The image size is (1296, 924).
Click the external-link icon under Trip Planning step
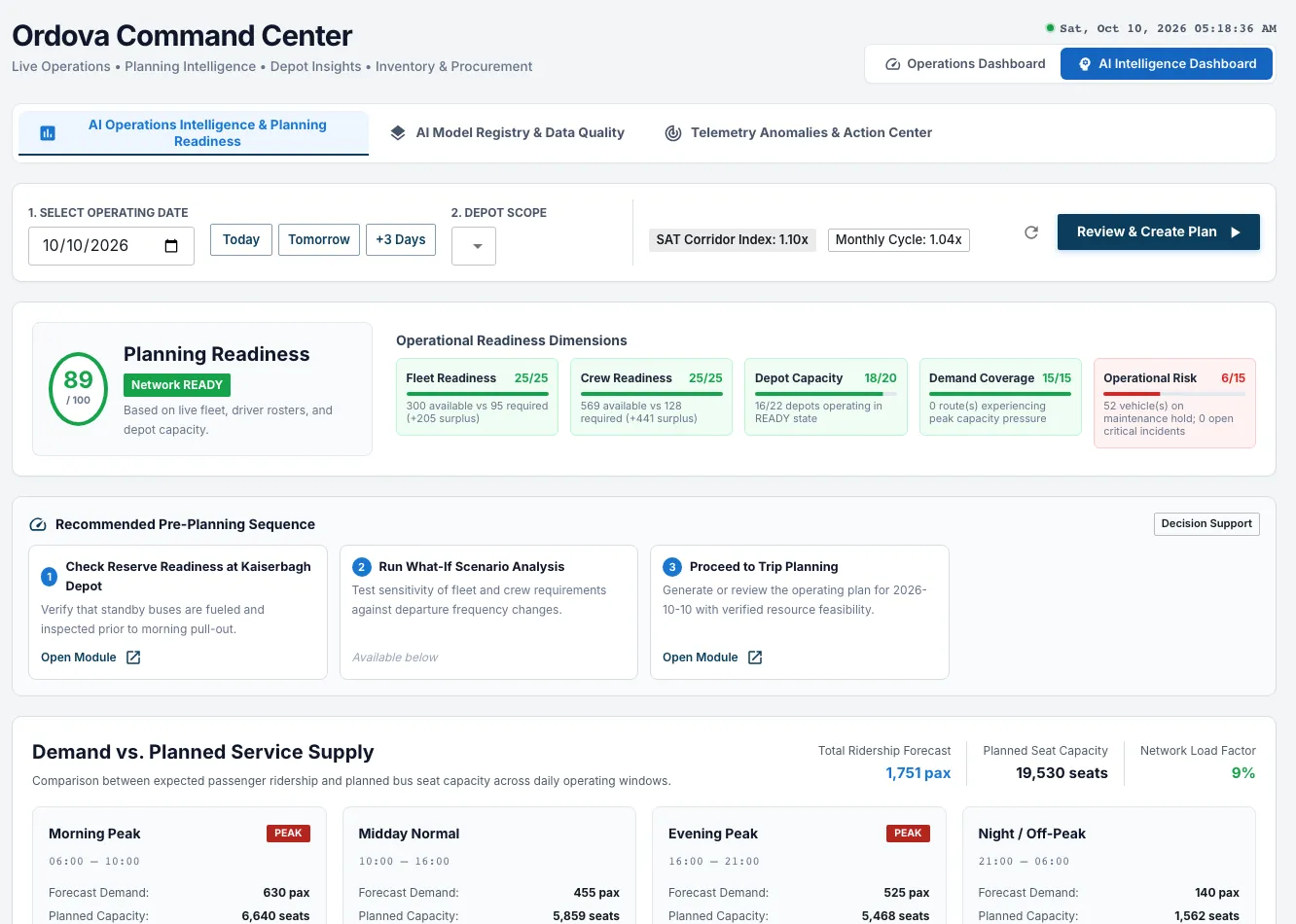pyautogui.click(x=755, y=657)
